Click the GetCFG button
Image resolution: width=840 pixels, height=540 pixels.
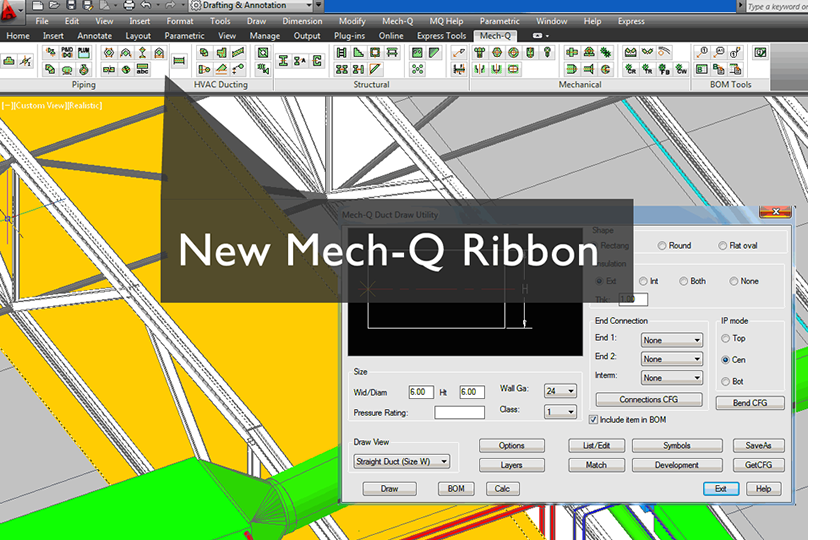[x=758, y=465]
